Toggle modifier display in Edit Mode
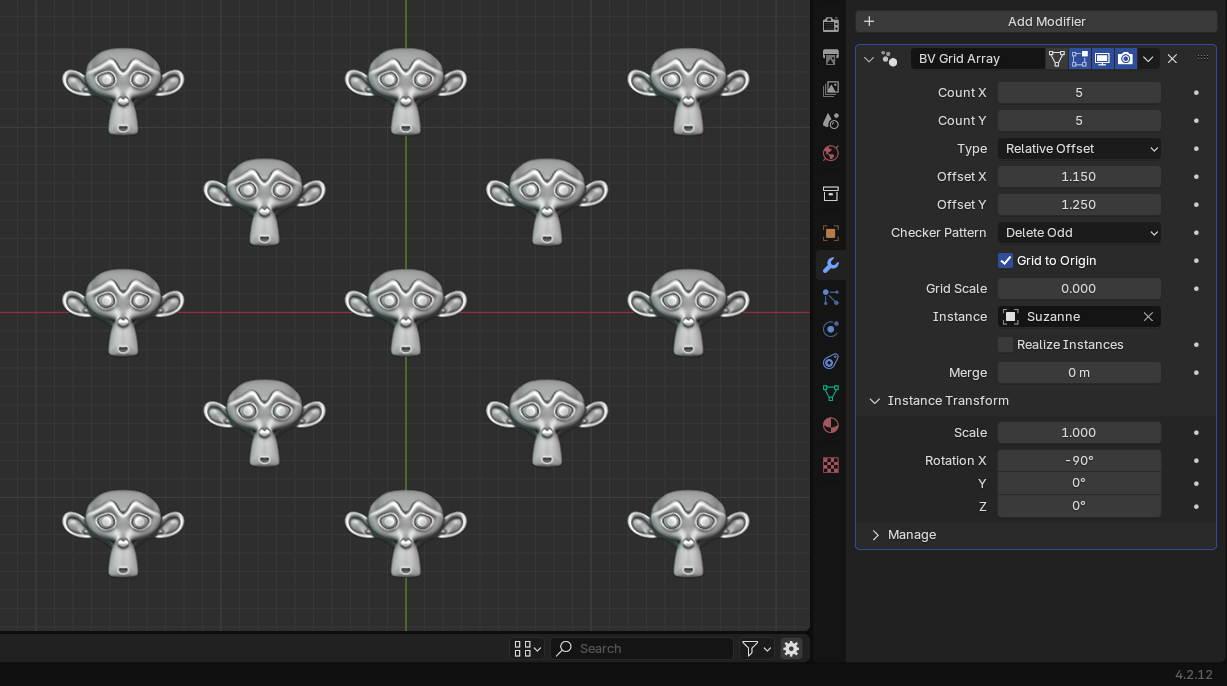 pos(1079,59)
